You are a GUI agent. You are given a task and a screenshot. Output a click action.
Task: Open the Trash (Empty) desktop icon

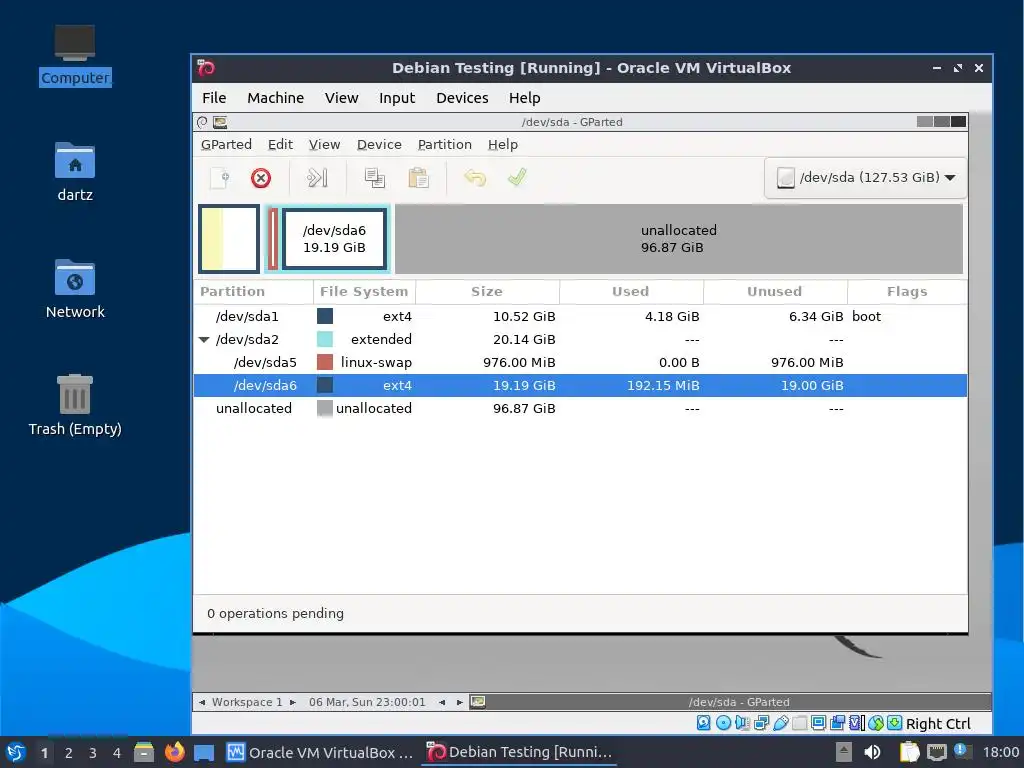coord(75,406)
